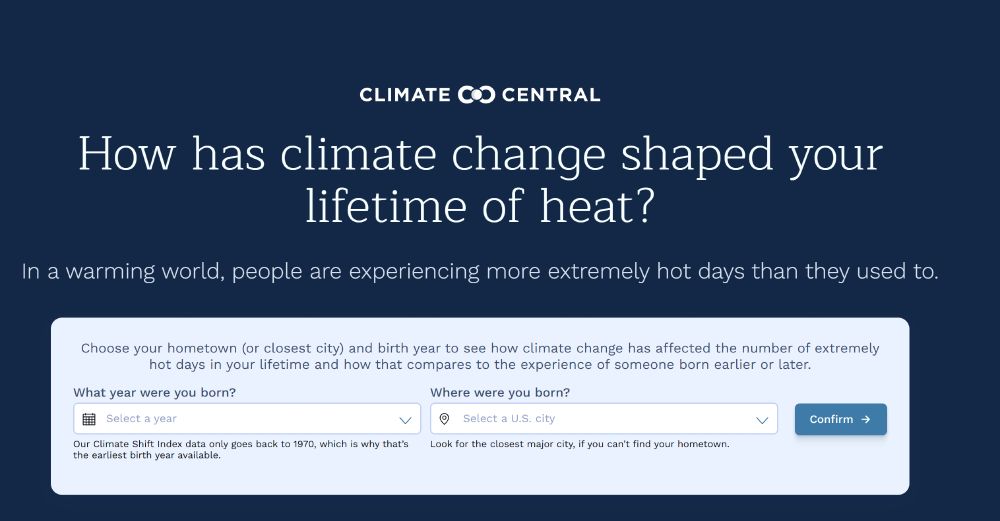Click 'Where were you born?' label

point(500,392)
